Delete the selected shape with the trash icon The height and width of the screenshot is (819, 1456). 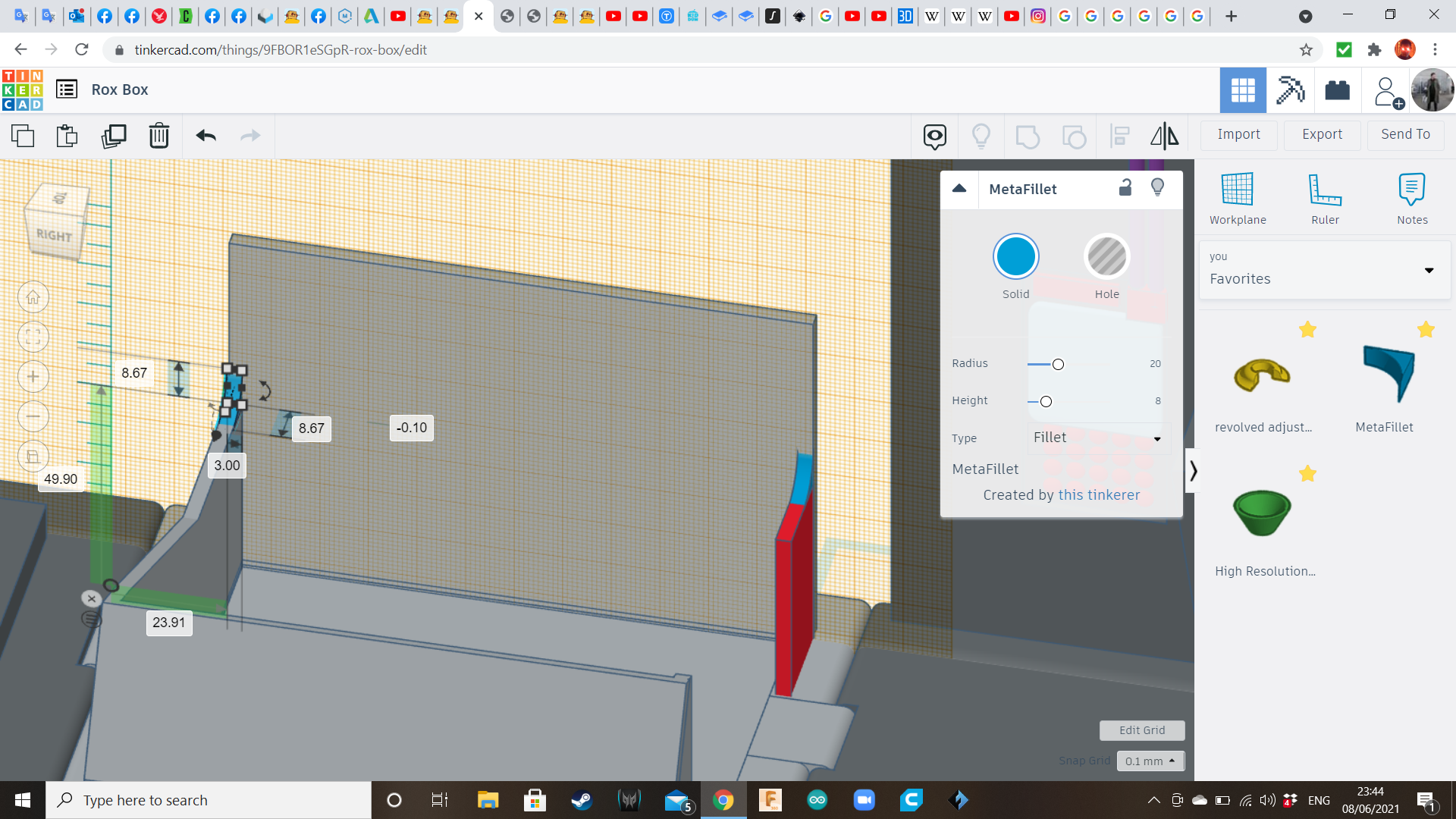(x=159, y=136)
